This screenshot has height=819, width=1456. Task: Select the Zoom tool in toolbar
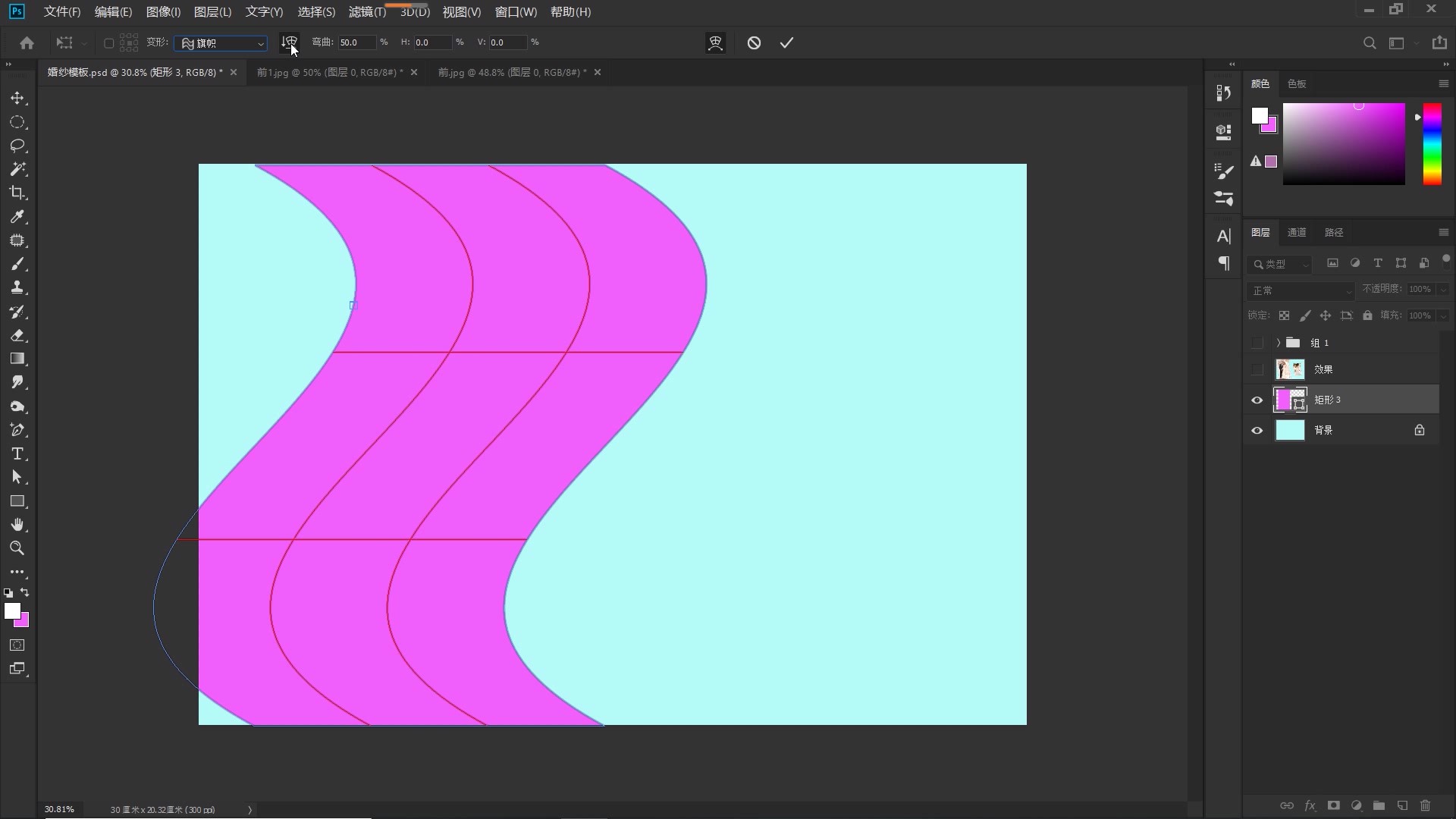pos(17,548)
